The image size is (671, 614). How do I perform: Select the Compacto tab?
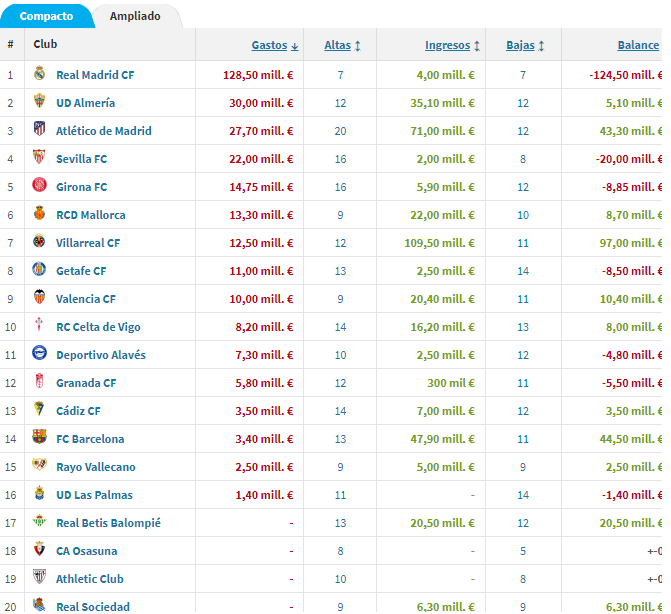[46, 16]
